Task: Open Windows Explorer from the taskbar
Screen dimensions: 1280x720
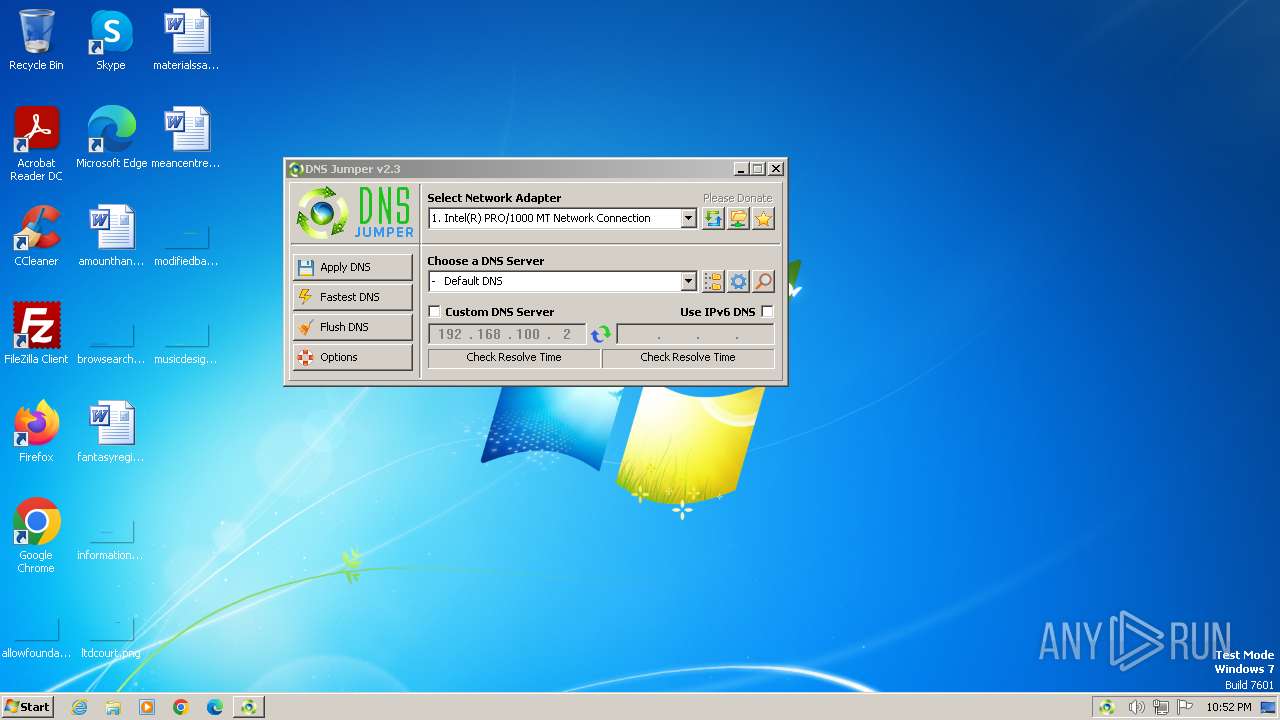Action: (113, 707)
